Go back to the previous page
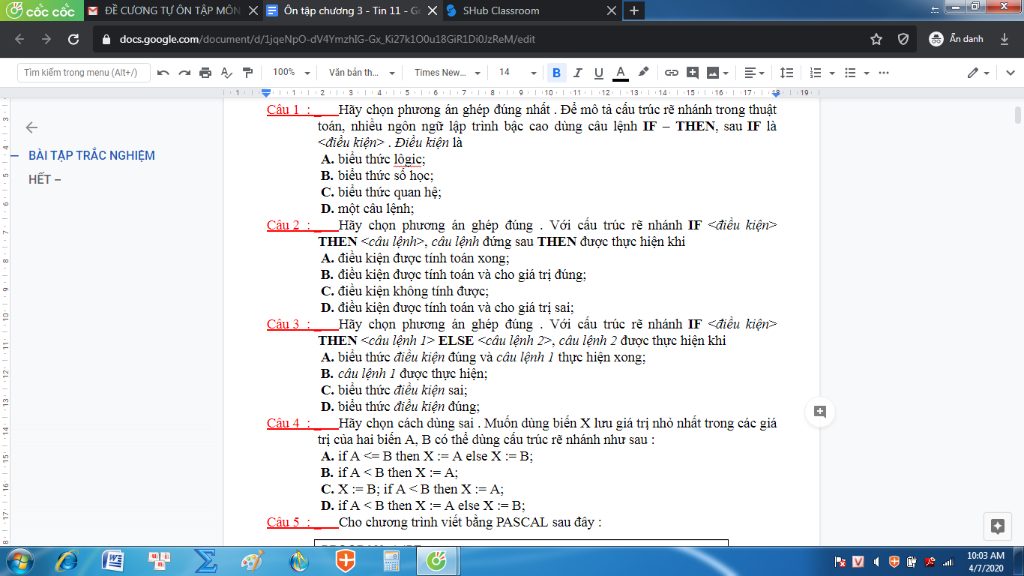Screen dimensions: 1024x576 click(x=20, y=39)
